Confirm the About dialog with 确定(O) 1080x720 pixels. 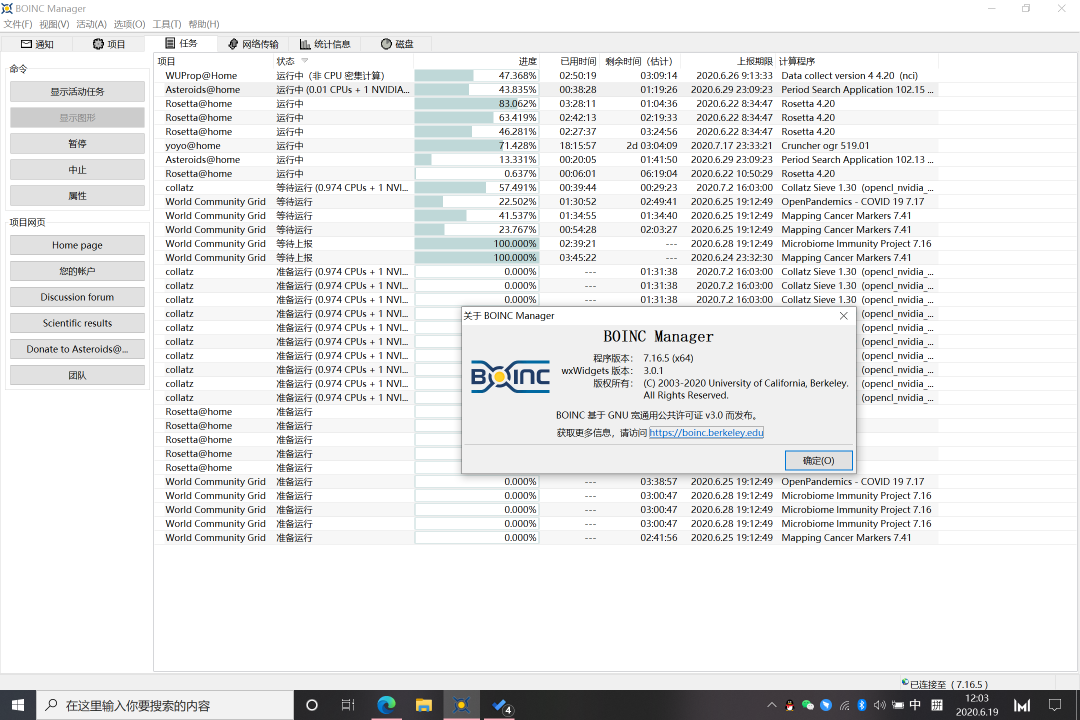[818, 460]
